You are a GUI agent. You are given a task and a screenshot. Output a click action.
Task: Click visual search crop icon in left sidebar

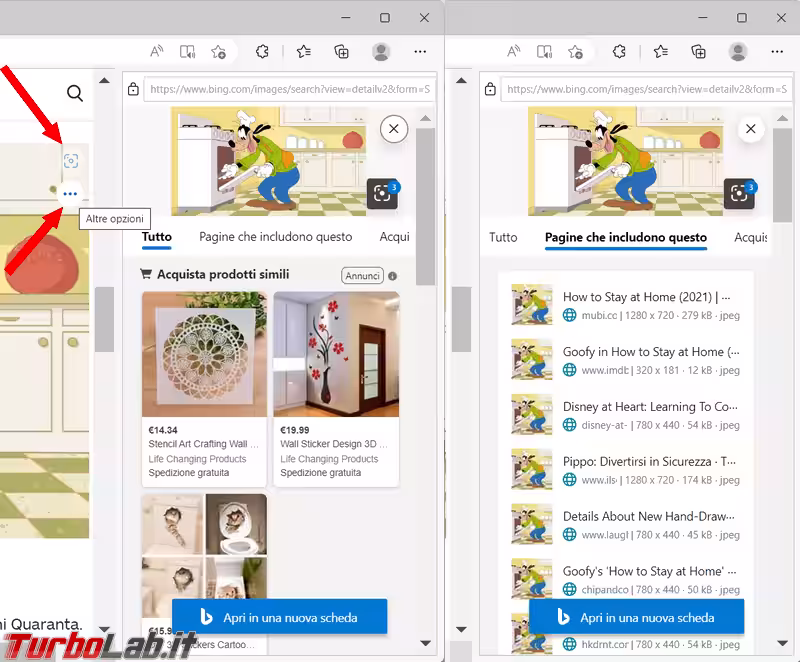coord(382,193)
